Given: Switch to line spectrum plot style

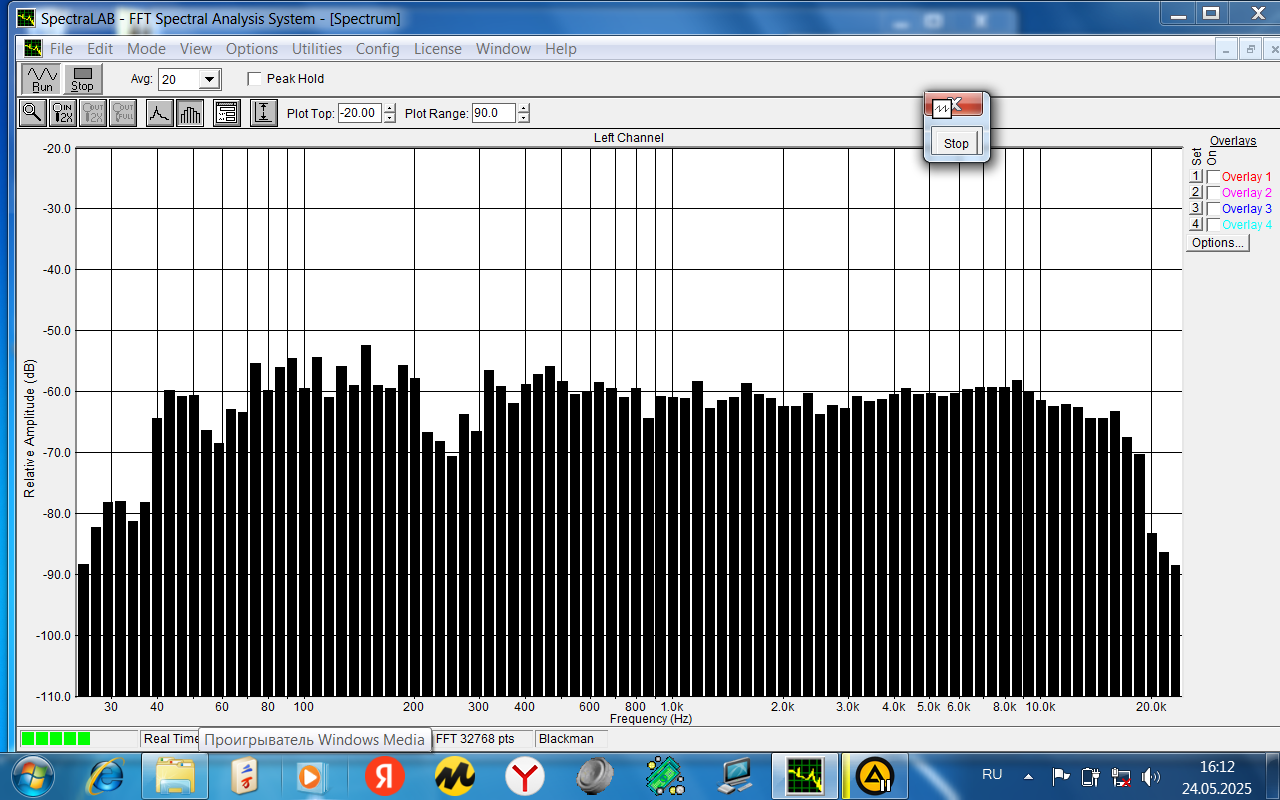Looking at the screenshot, I should coord(160,113).
